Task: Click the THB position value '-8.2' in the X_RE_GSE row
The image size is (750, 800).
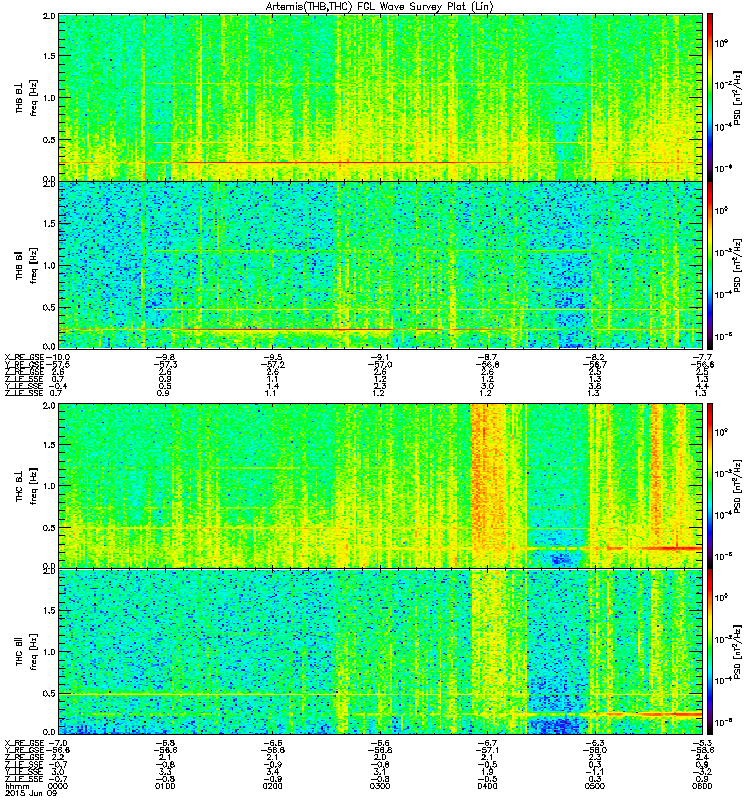Action: click(x=595, y=357)
